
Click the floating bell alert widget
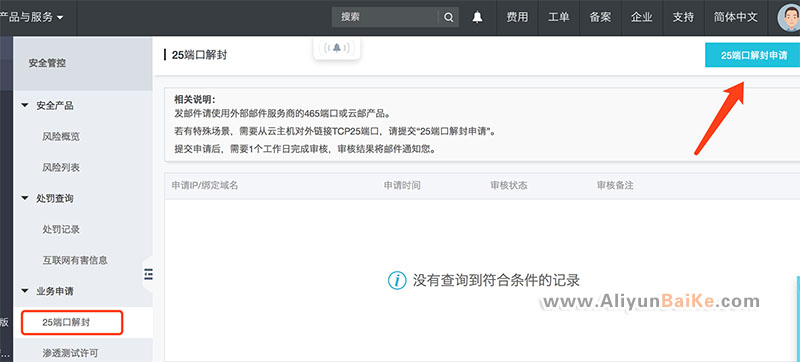tap(337, 48)
